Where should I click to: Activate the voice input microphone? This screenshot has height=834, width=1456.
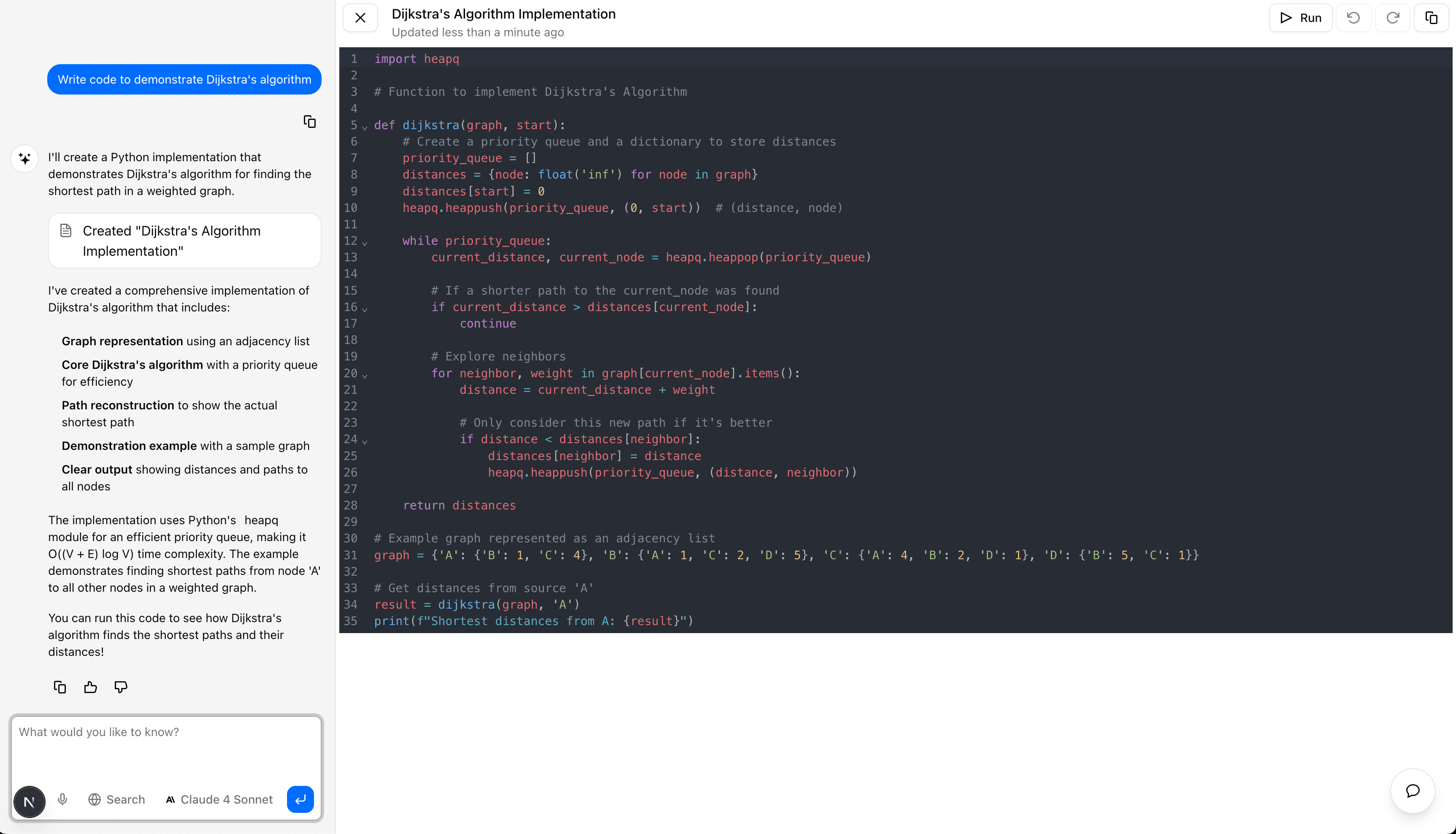pyautogui.click(x=62, y=799)
